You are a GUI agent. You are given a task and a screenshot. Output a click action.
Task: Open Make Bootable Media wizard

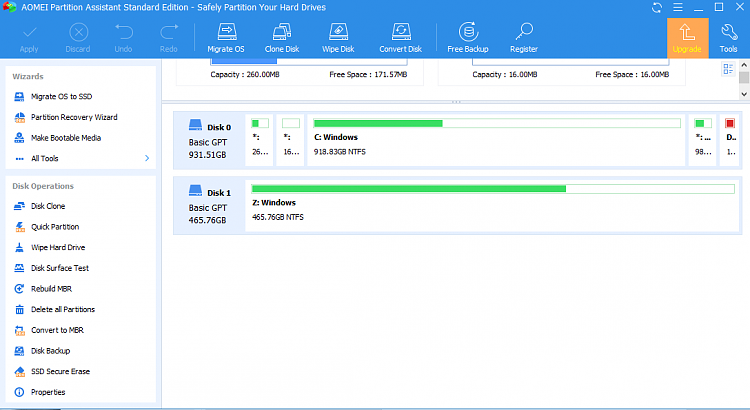click(x=58, y=138)
